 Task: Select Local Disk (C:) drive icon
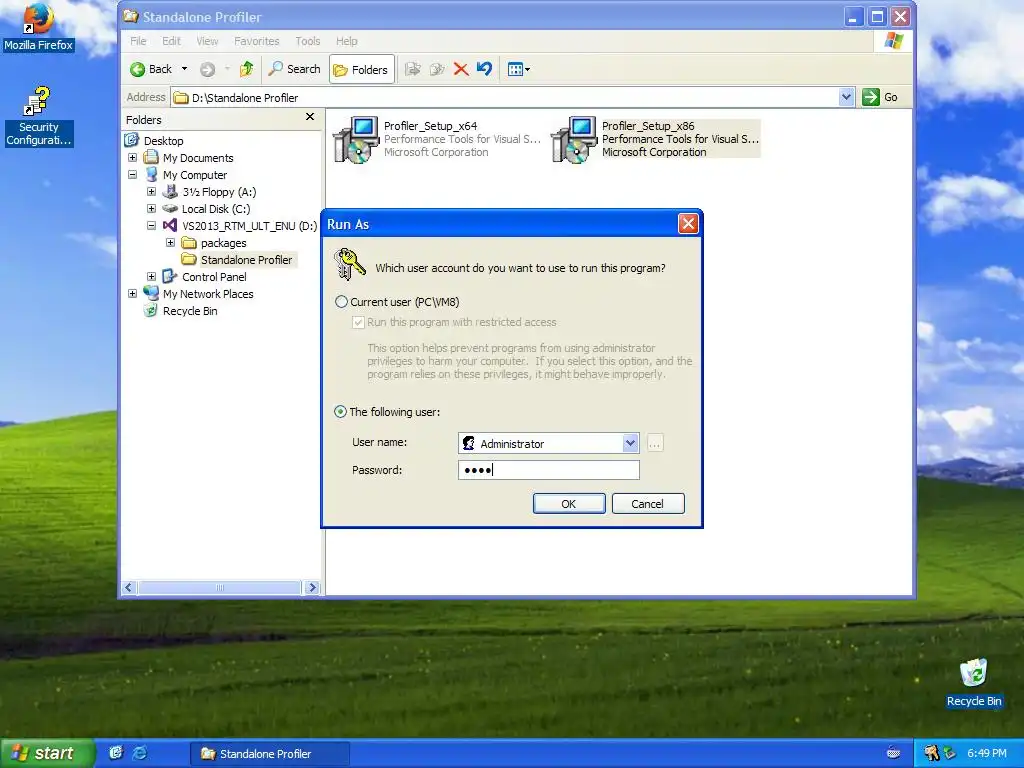click(x=170, y=208)
